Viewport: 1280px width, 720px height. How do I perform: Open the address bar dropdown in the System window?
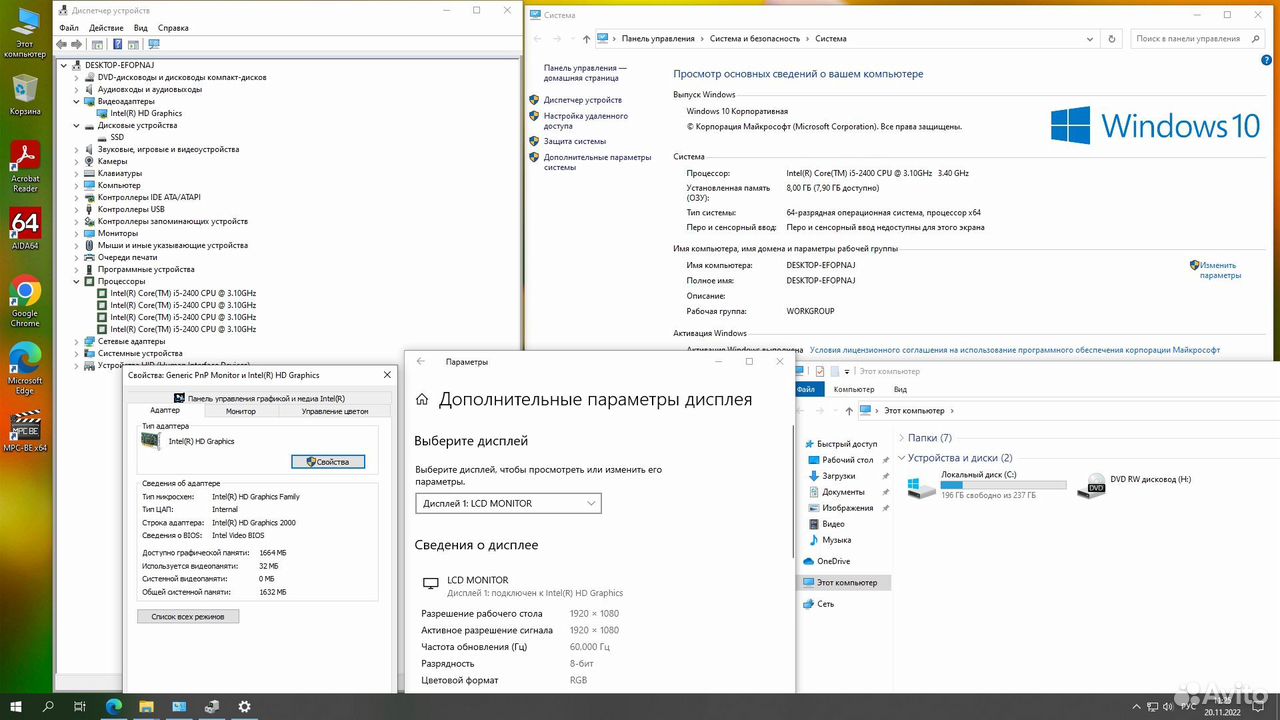point(1091,39)
